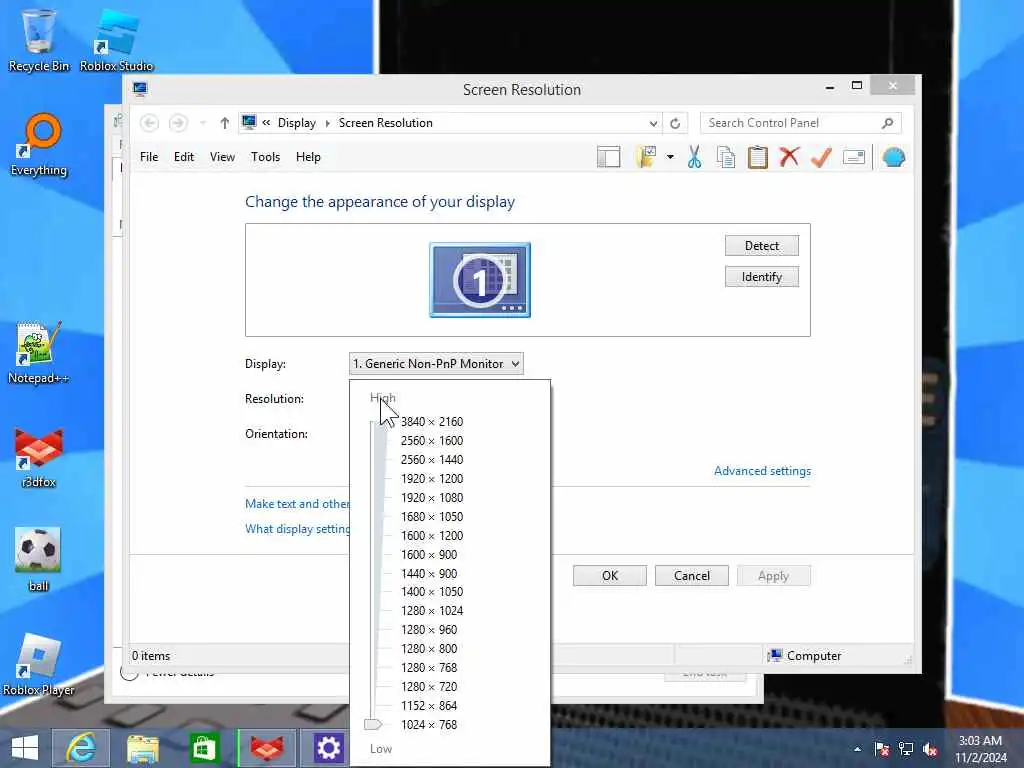This screenshot has height=768, width=1024.
Task: Click the Identify button
Action: click(x=761, y=277)
